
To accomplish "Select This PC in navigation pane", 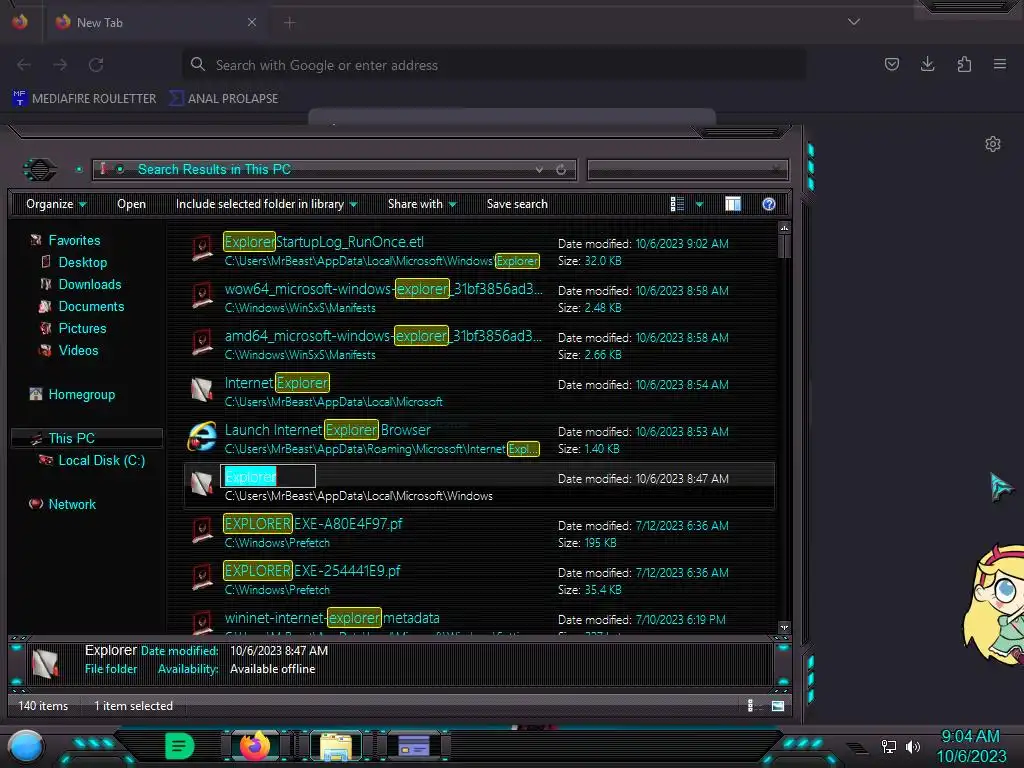I will click(86, 438).
